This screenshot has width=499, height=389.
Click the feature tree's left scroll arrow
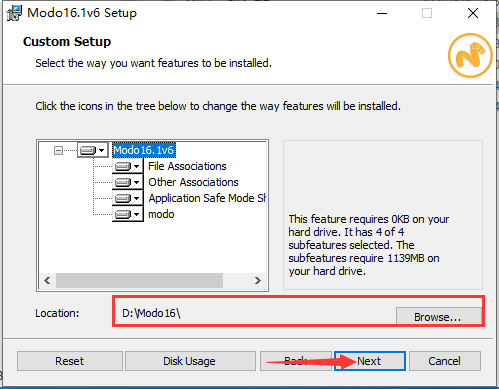[47, 280]
